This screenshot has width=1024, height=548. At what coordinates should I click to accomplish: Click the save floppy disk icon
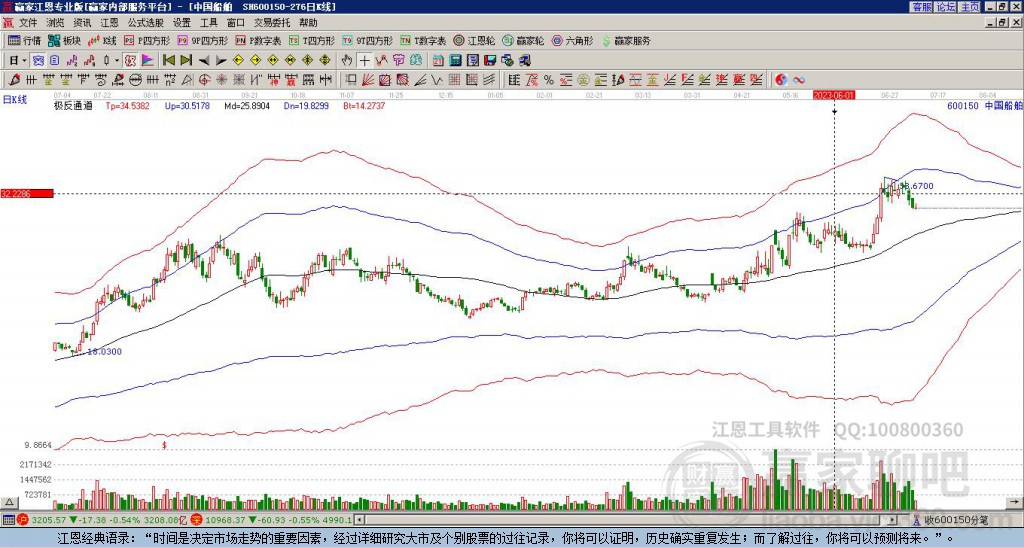[490, 61]
